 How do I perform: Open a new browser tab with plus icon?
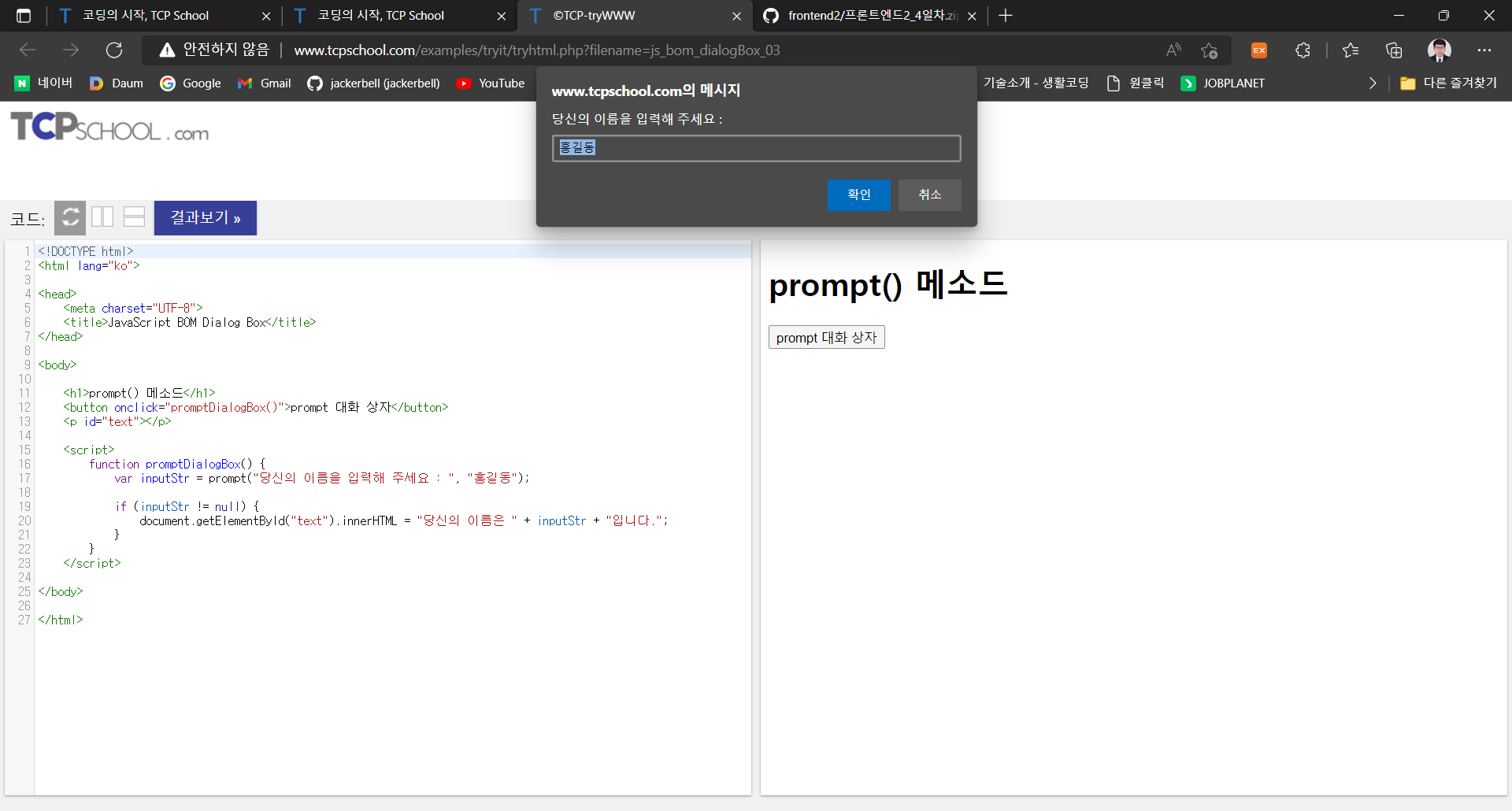[1006, 16]
